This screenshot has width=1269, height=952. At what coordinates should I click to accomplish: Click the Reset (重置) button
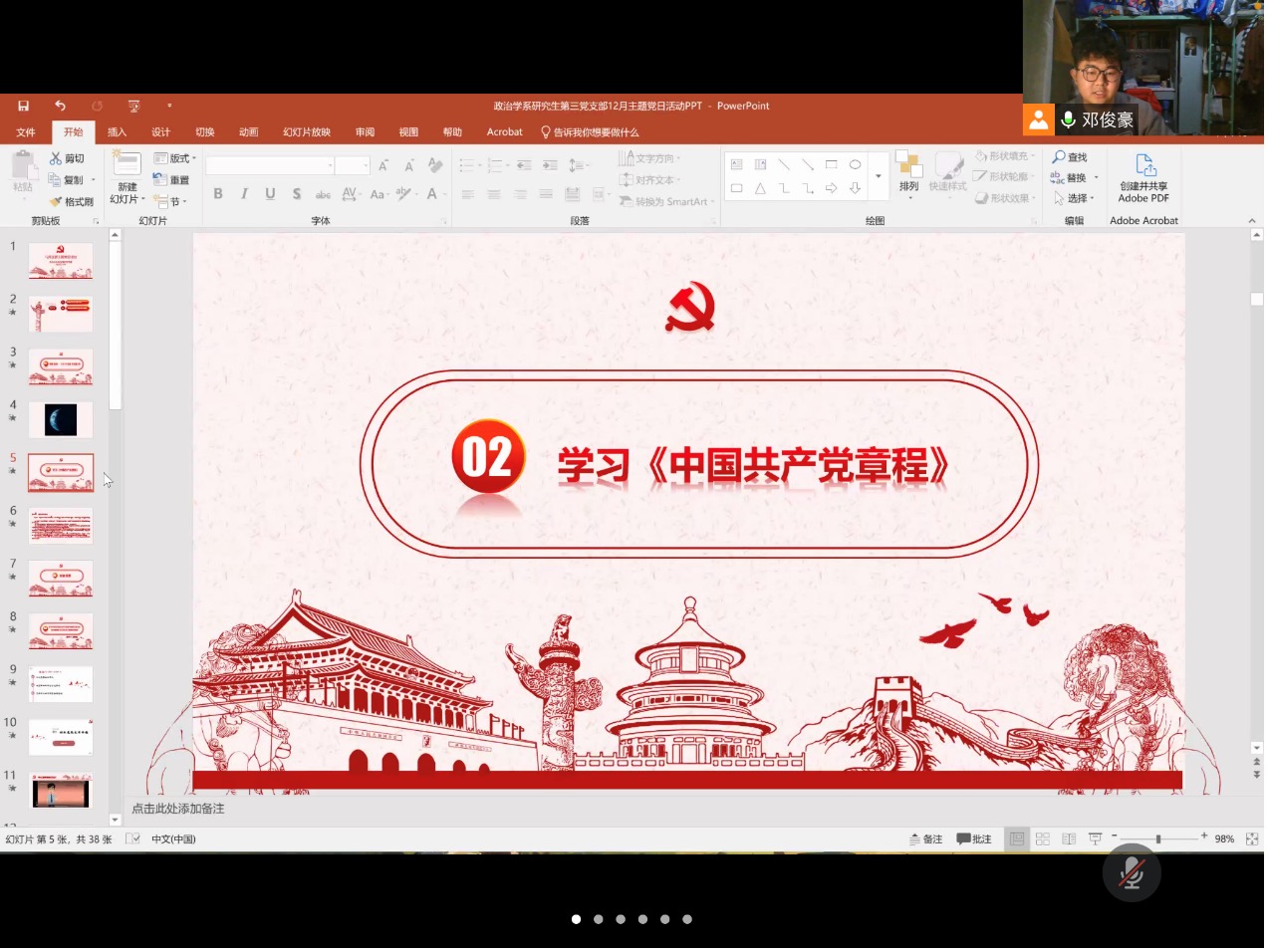tap(171, 180)
